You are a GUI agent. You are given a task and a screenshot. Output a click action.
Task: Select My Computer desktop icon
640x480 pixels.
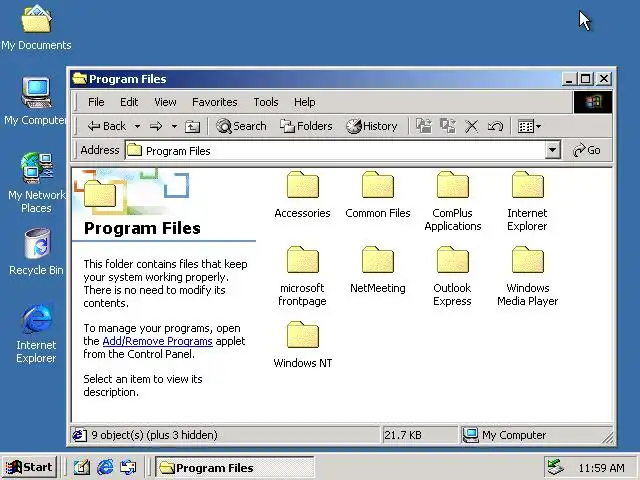(x=36, y=102)
